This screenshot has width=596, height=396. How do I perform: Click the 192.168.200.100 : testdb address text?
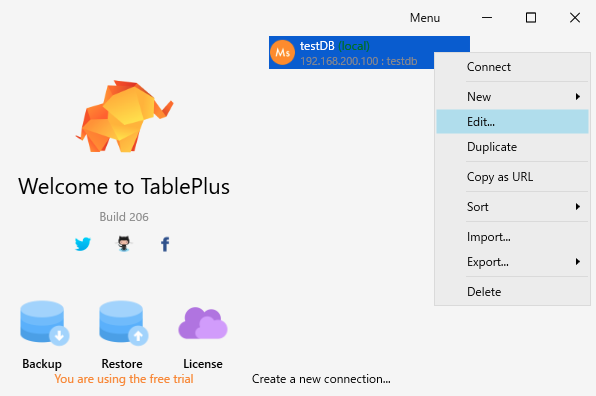pyautogui.click(x=358, y=61)
